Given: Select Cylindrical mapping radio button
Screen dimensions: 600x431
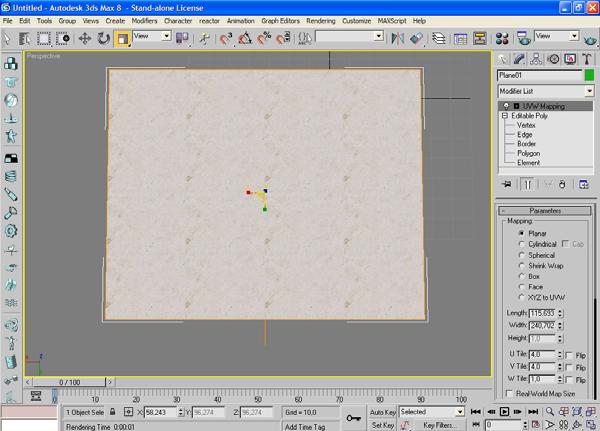Looking at the screenshot, I should [x=522, y=244].
